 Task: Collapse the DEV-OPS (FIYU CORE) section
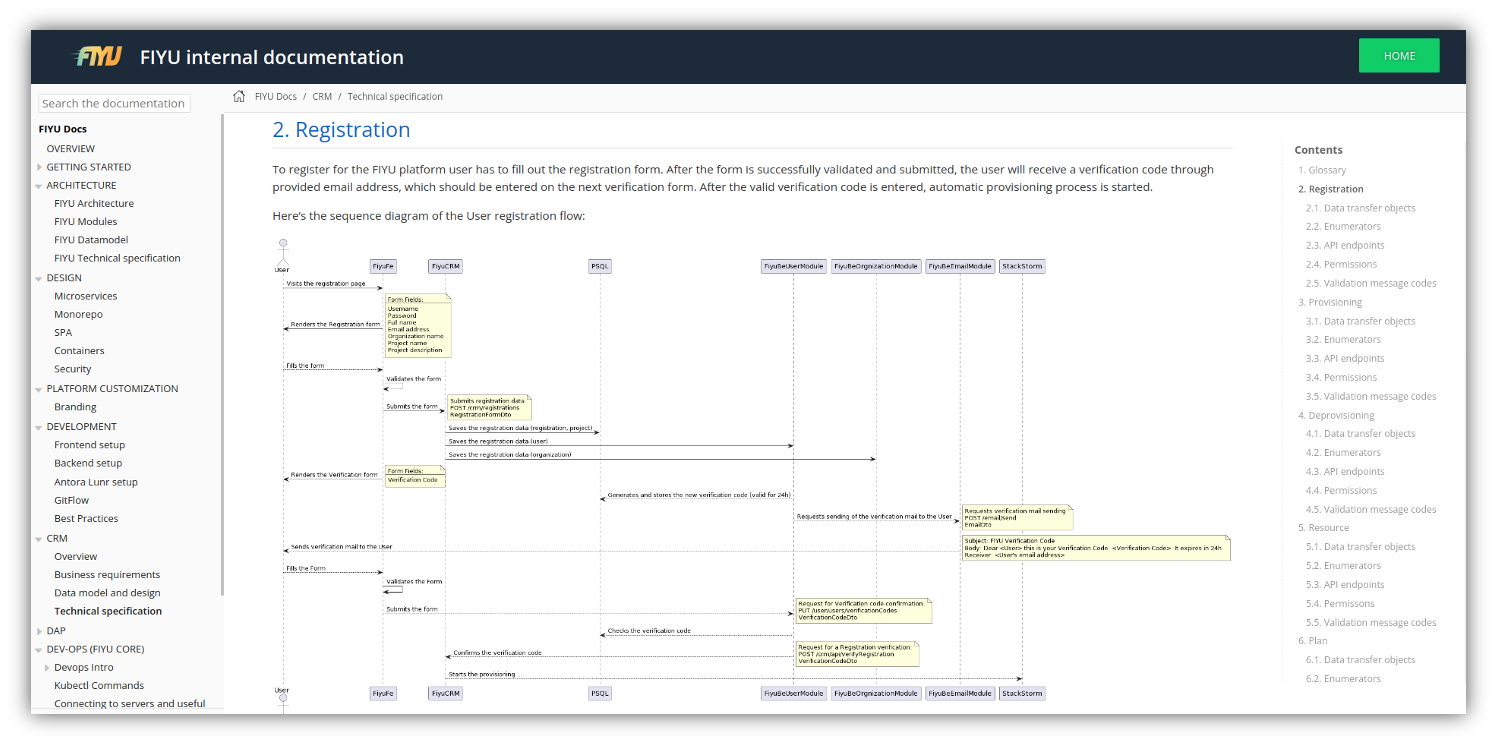39,650
